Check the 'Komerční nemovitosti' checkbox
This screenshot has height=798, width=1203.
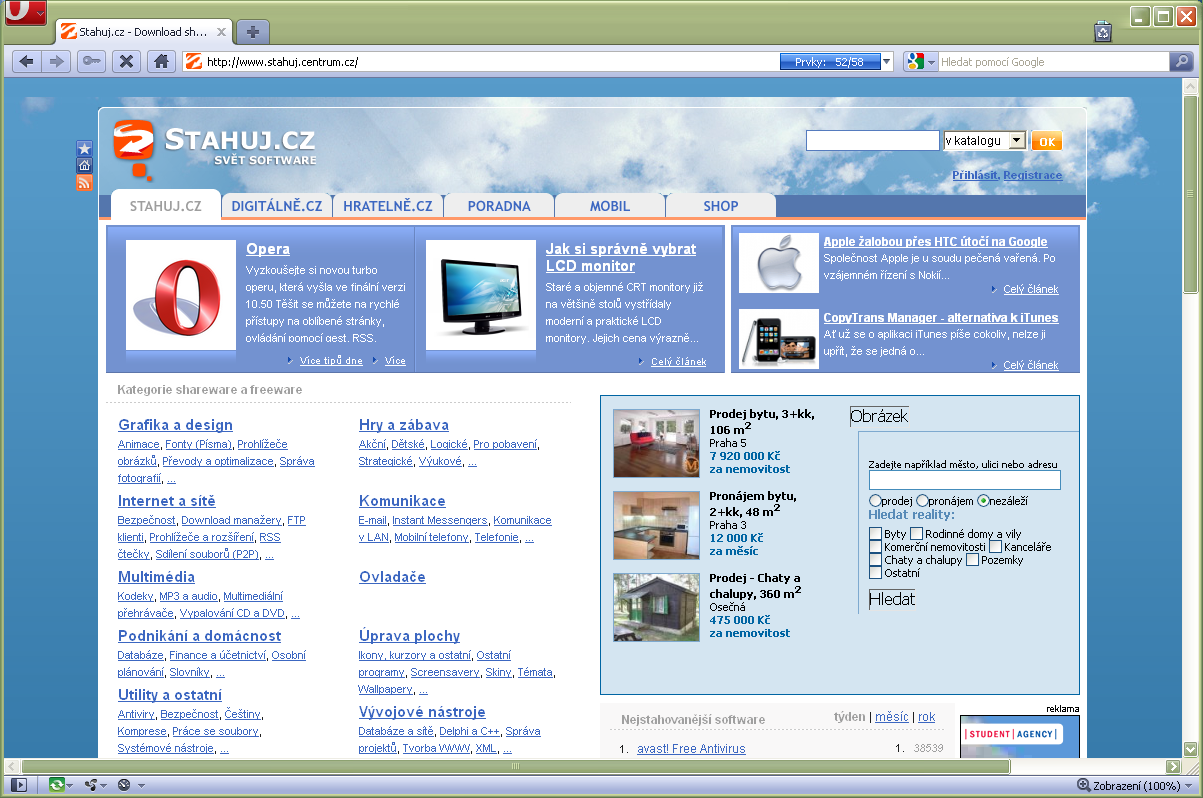pyautogui.click(x=876, y=547)
